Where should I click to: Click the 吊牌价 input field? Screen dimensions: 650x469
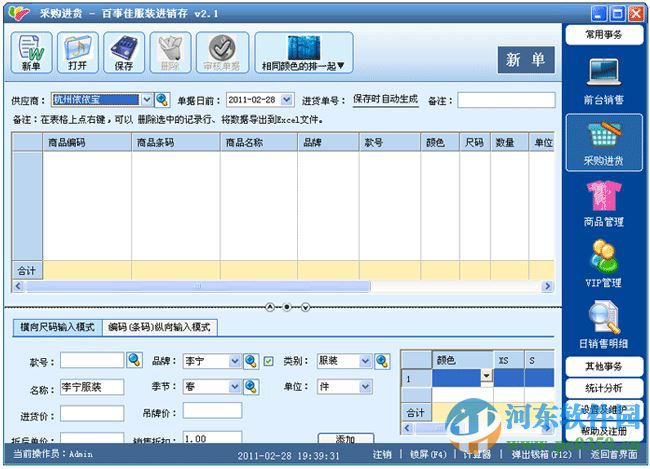point(212,411)
